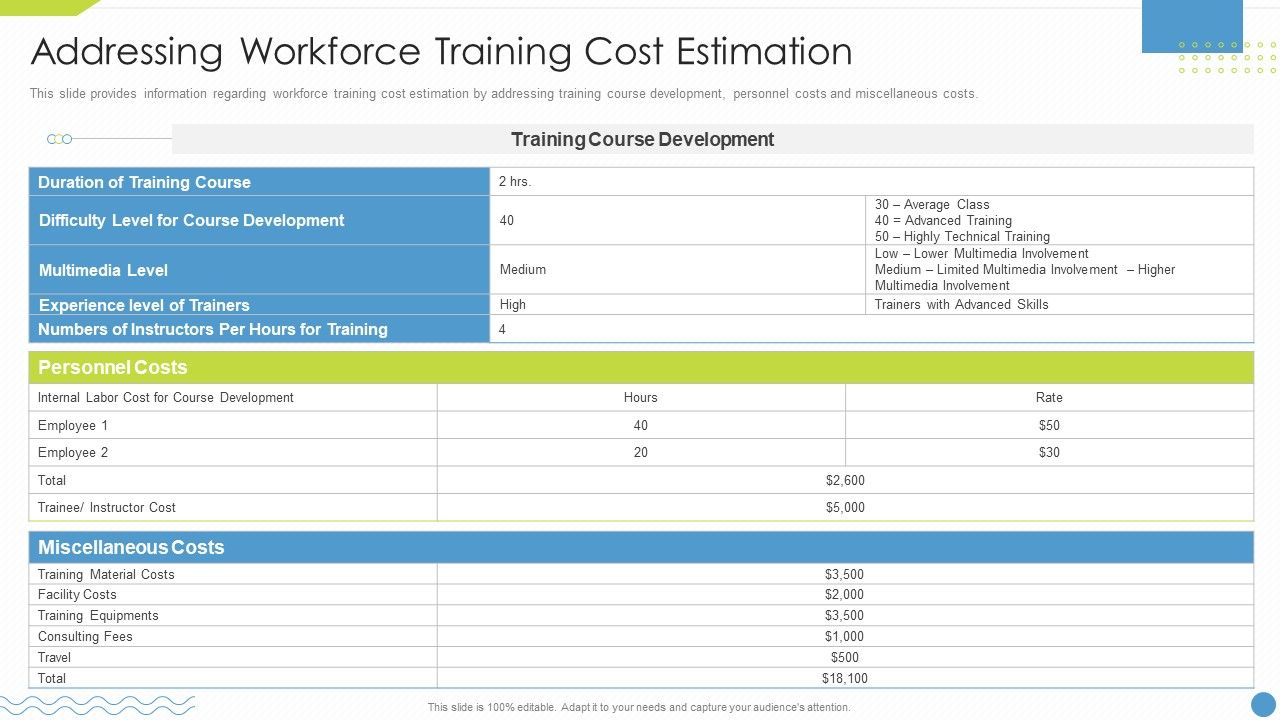Image resolution: width=1280 pixels, height=720 pixels.
Task: Click 'Experience level of Trainers' label
Action: pos(144,305)
